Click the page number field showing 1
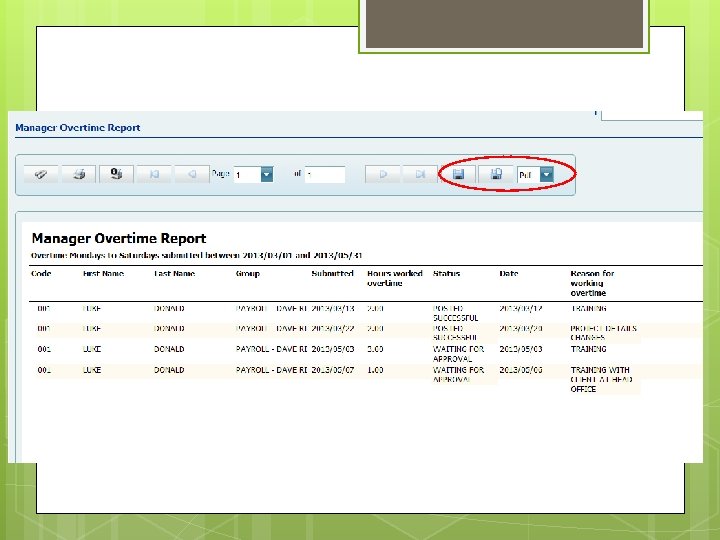The width and height of the screenshot is (720, 540). 248,174
